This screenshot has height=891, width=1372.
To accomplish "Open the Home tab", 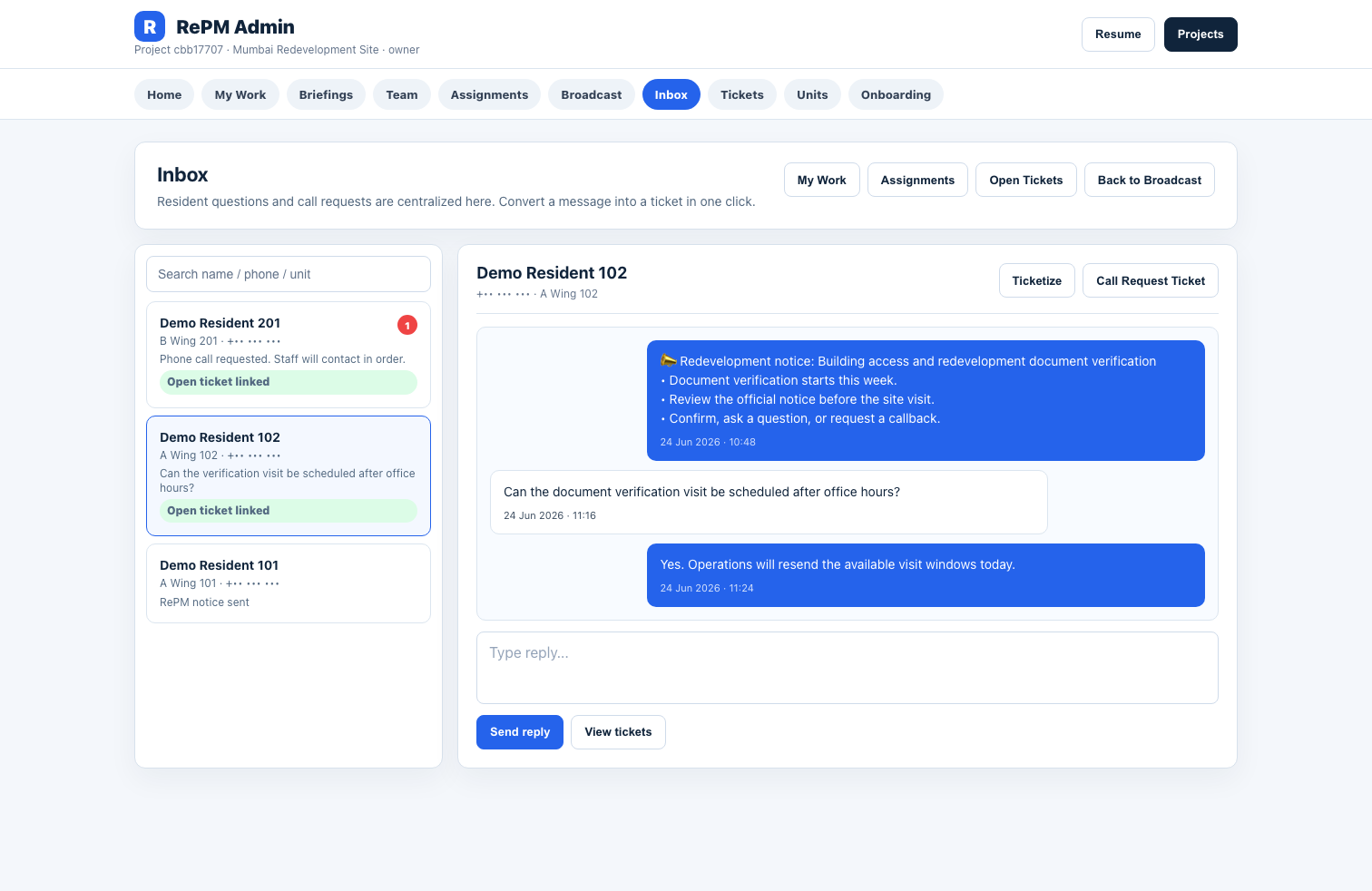I will (x=164, y=94).
